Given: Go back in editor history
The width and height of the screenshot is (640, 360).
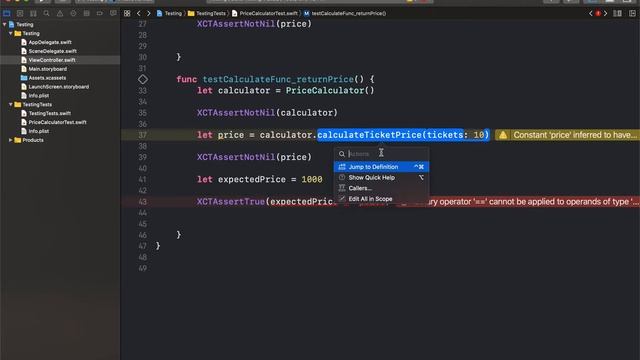Looking at the screenshot, I should point(139,13).
